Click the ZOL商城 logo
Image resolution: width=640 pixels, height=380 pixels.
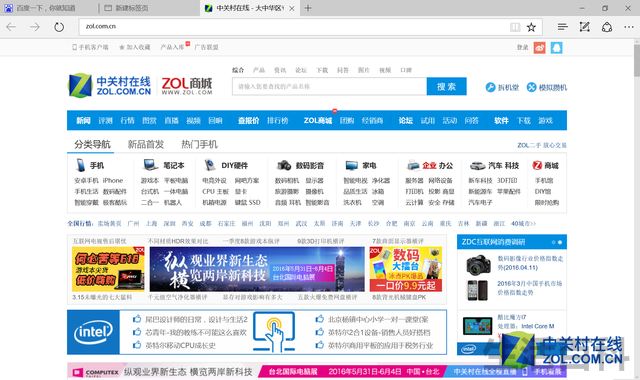[x=187, y=86]
